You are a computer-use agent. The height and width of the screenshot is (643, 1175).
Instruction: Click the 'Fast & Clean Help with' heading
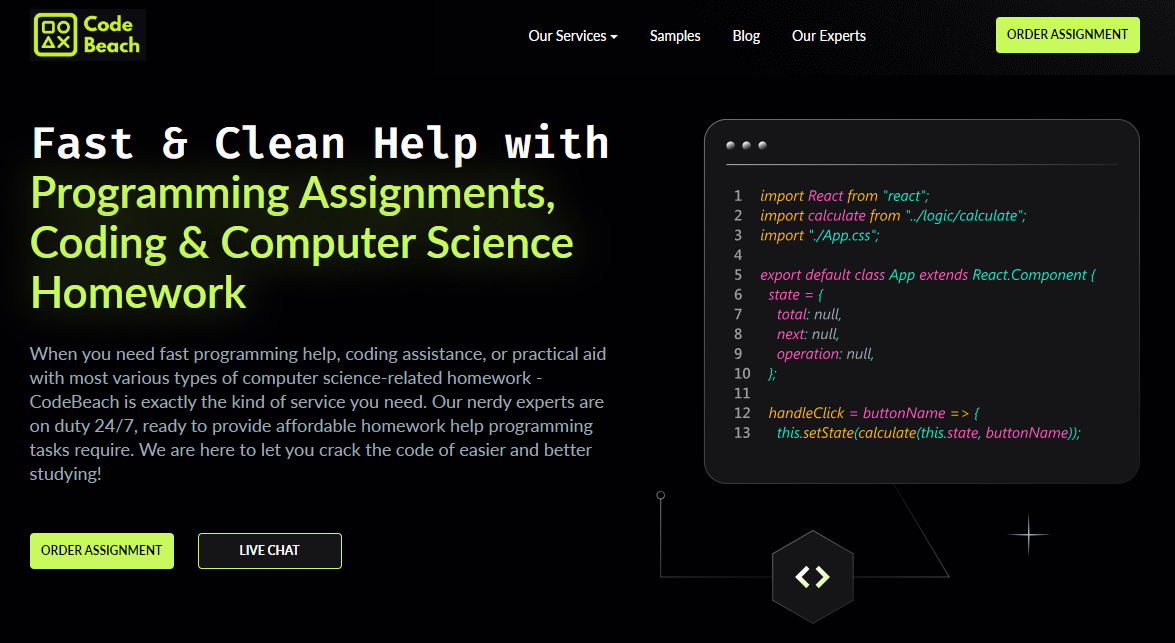pyautogui.click(x=321, y=144)
